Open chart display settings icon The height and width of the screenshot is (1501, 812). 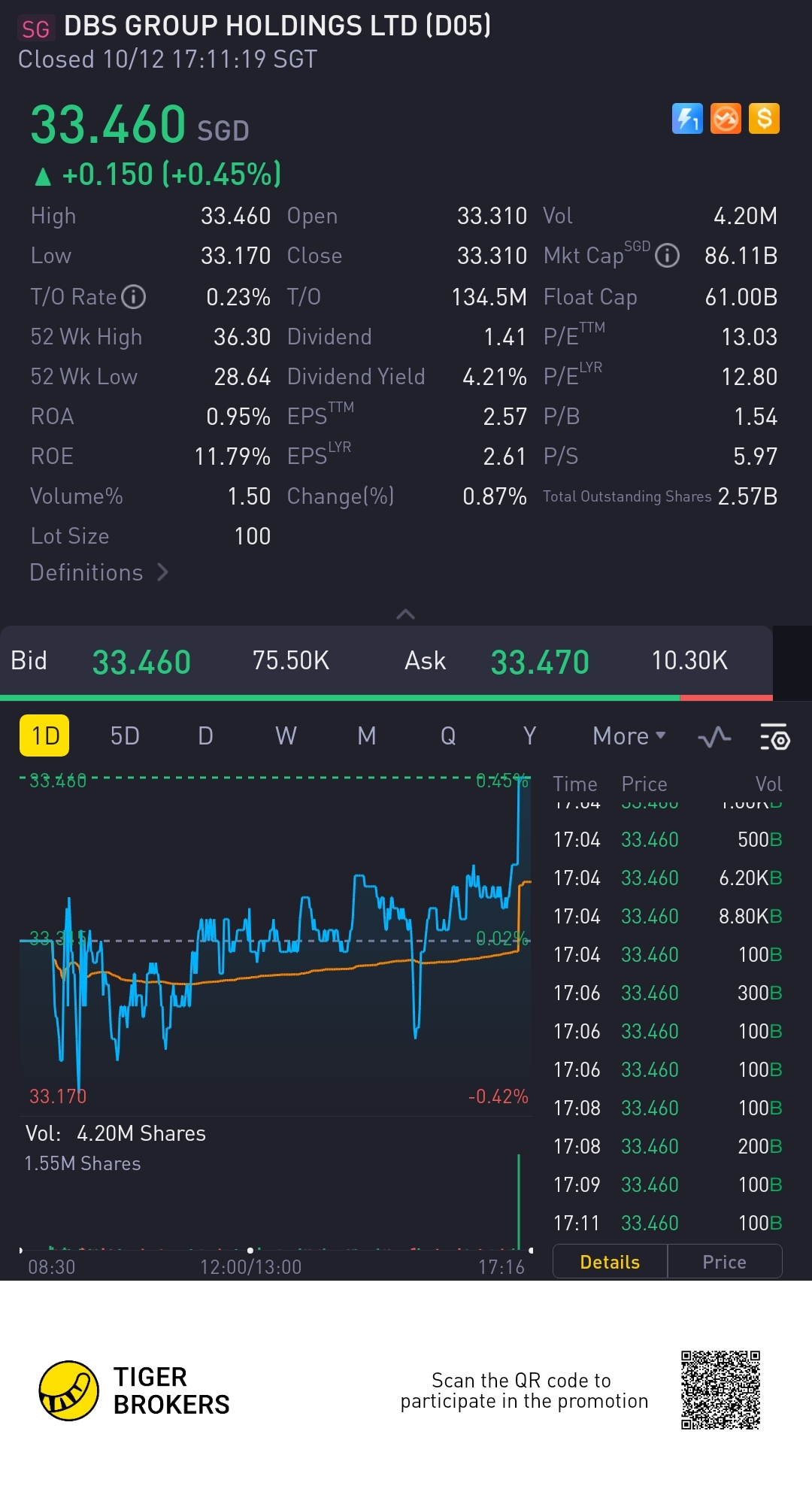pos(774,737)
